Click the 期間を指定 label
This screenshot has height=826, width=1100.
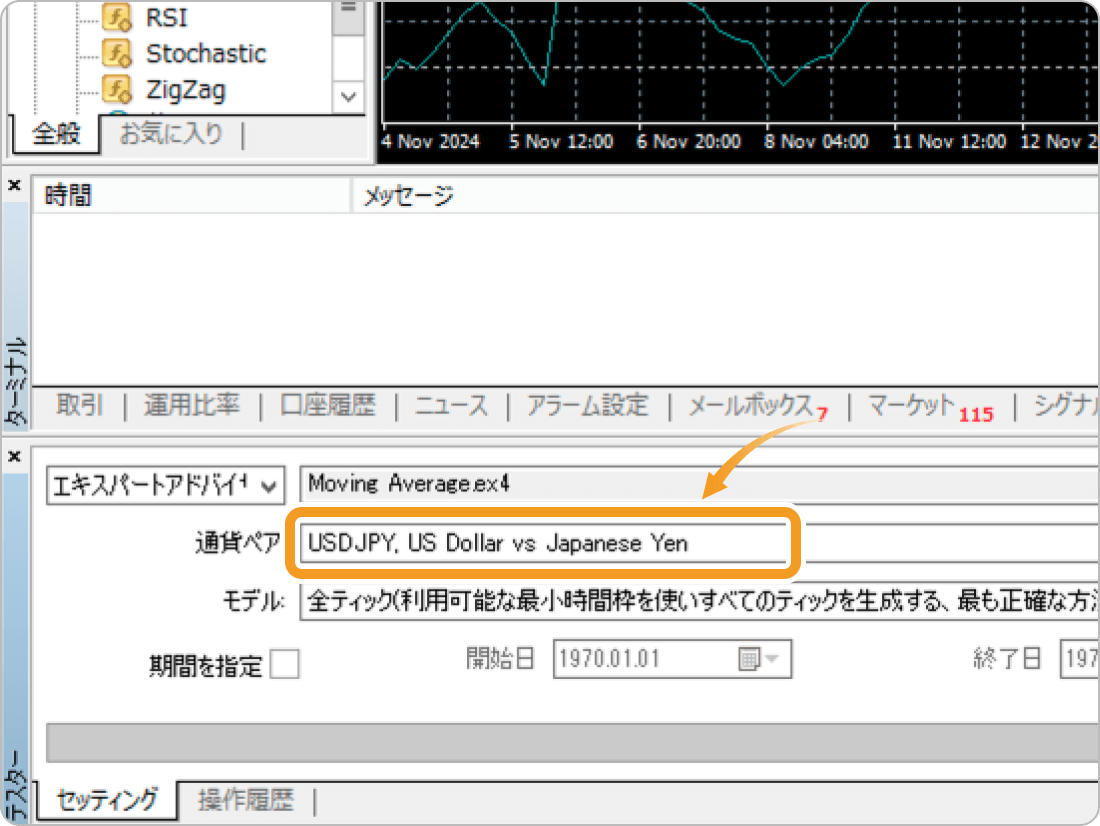[206, 665]
